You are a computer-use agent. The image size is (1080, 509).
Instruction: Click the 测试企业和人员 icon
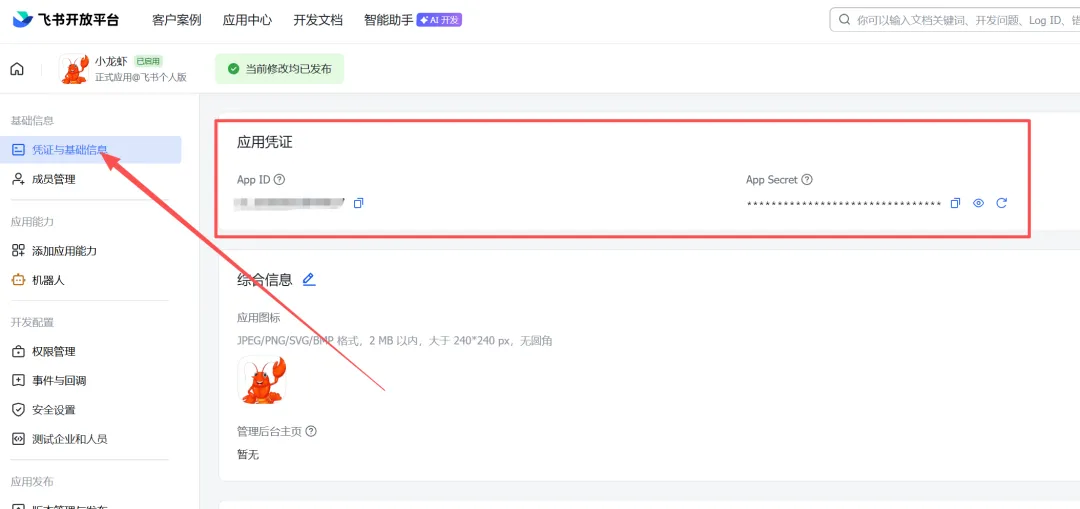pos(19,439)
